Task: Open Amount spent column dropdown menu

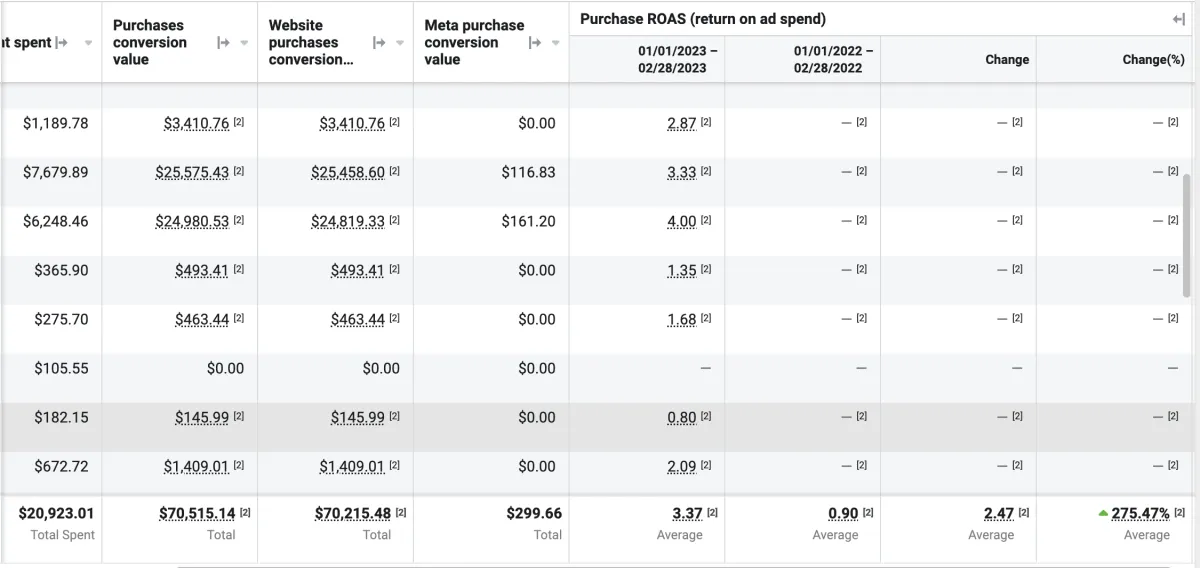Action: [x=88, y=43]
